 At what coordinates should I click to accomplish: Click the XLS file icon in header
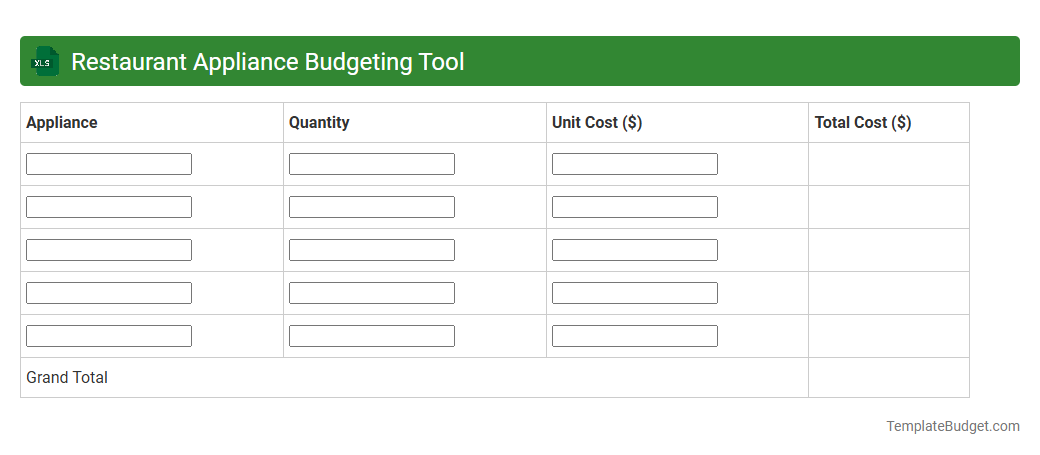pos(44,61)
